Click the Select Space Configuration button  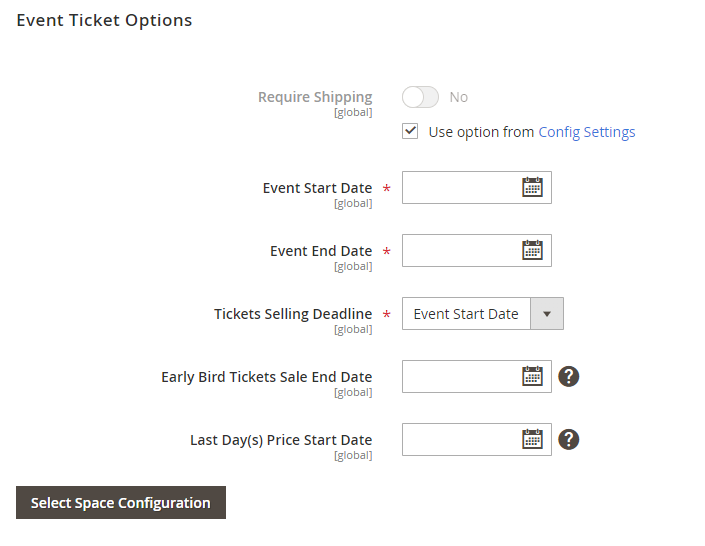(x=121, y=503)
